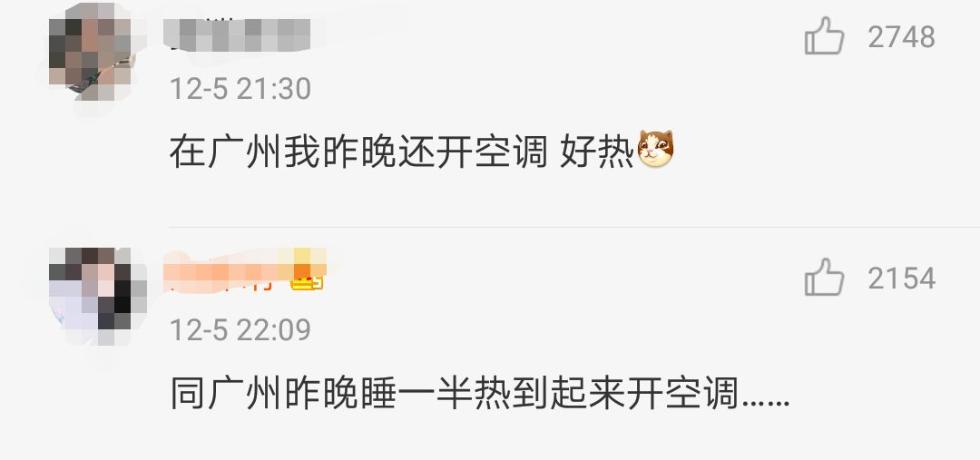Open the gray blurred username above 12-5 21:30
Image resolution: width=980 pixels, height=460 pixels.
point(238,34)
